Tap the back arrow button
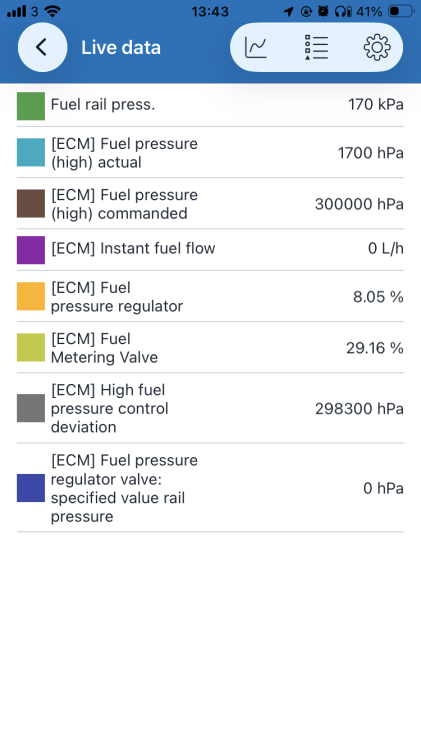The image size is (421, 750). point(42,47)
